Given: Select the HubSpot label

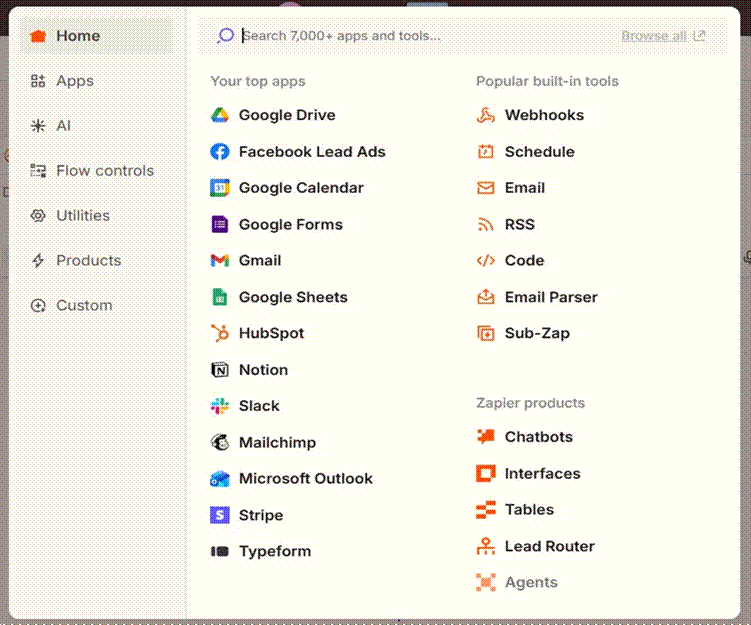Looking at the screenshot, I should 272,333.
